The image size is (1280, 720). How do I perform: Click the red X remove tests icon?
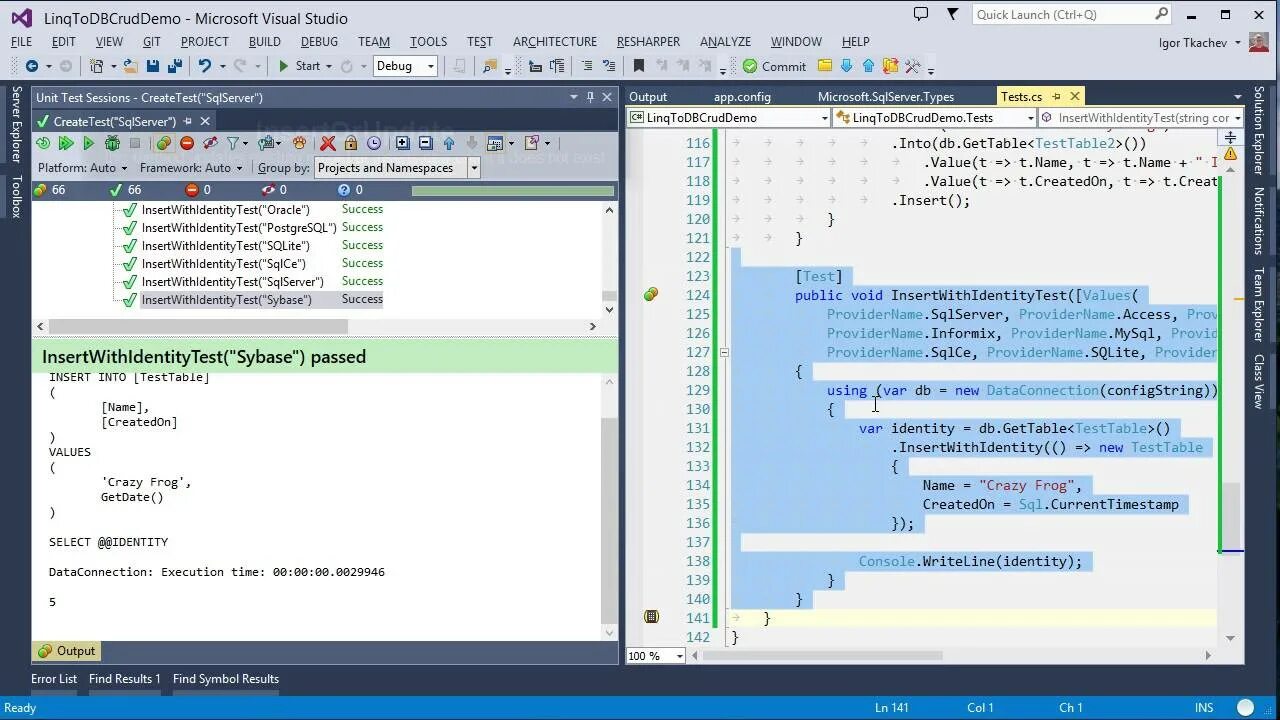[327, 143]
